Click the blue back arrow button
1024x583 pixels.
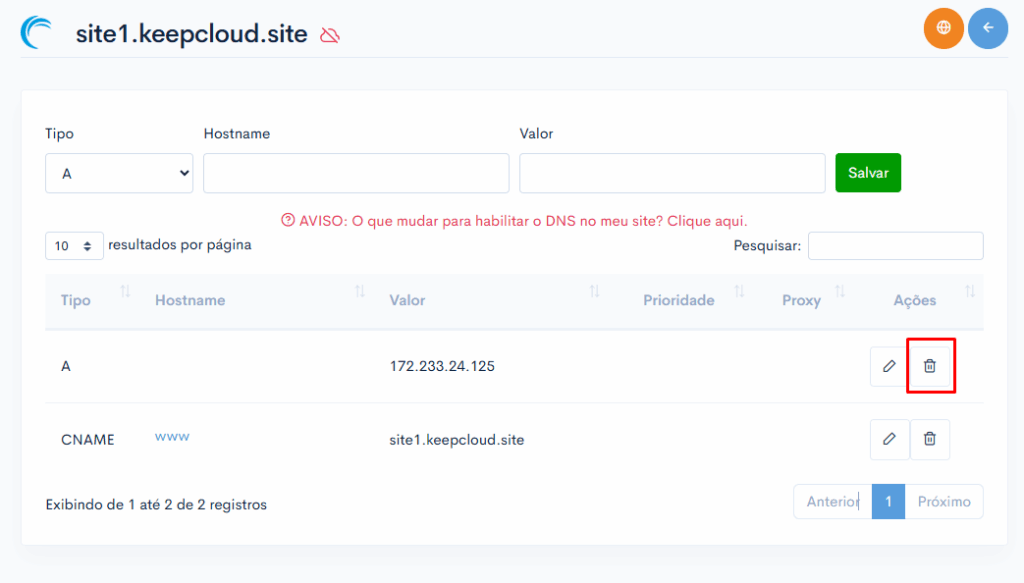[x=987, y=28]
